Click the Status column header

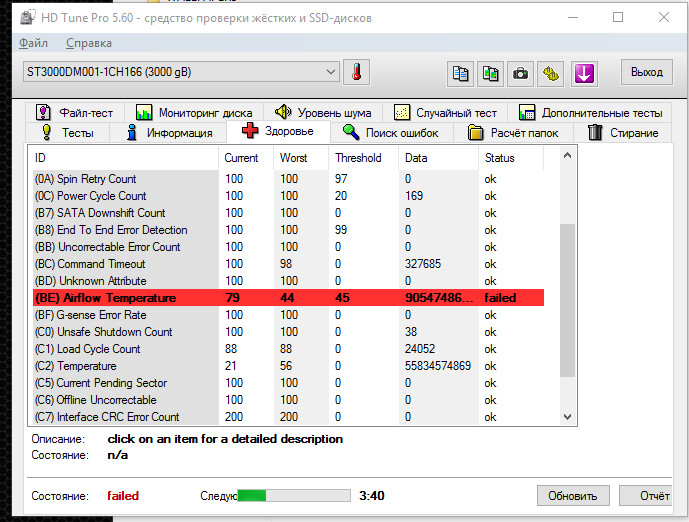coord(511,158)
